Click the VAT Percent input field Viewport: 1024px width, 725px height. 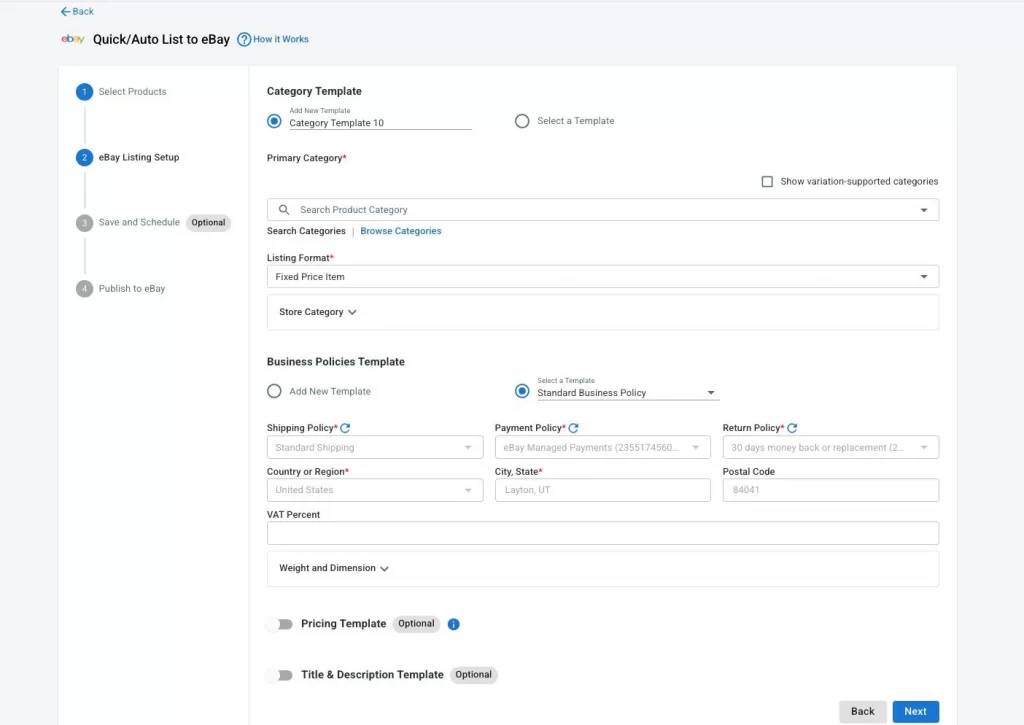(x=602, y=532)
